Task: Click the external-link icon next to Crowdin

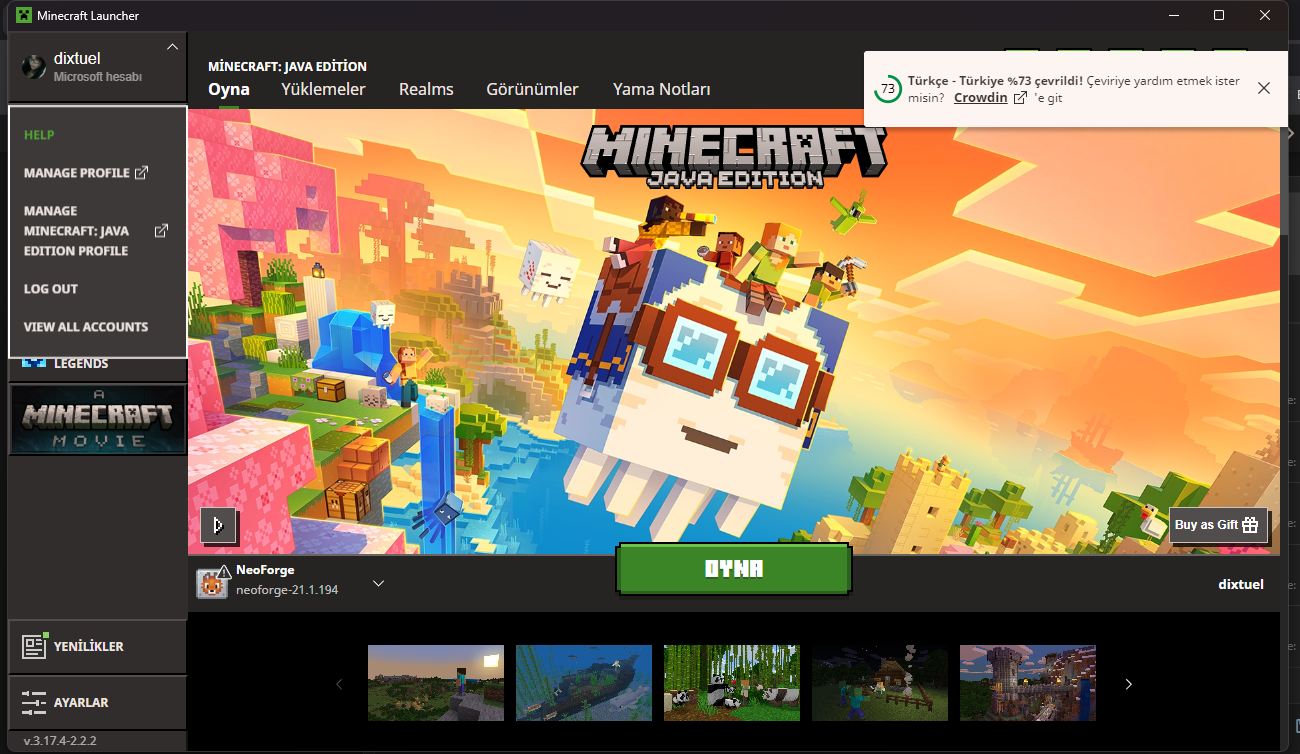Action: pos(1020,98)
